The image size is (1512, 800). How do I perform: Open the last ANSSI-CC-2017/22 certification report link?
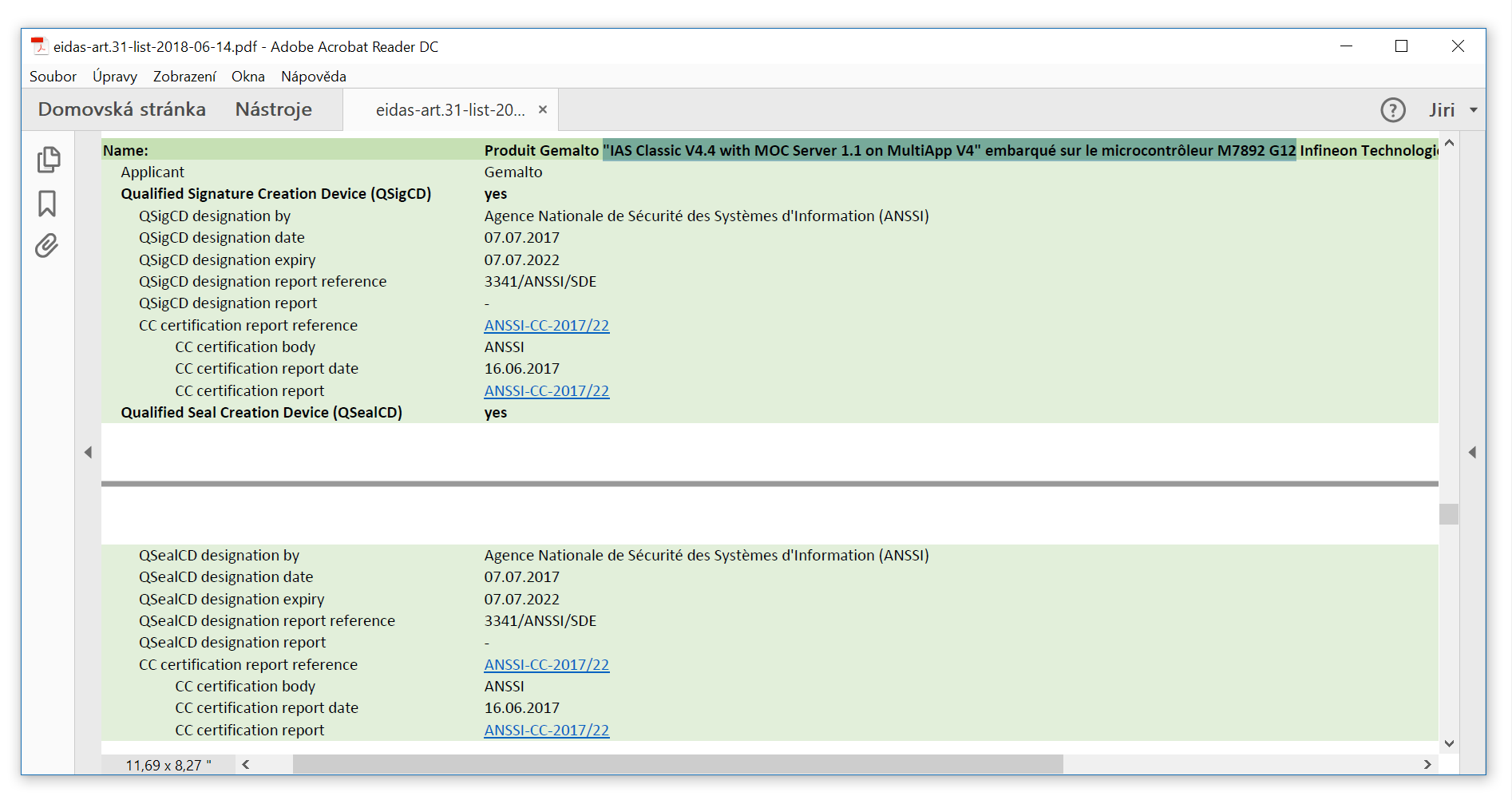click(546, 731)
